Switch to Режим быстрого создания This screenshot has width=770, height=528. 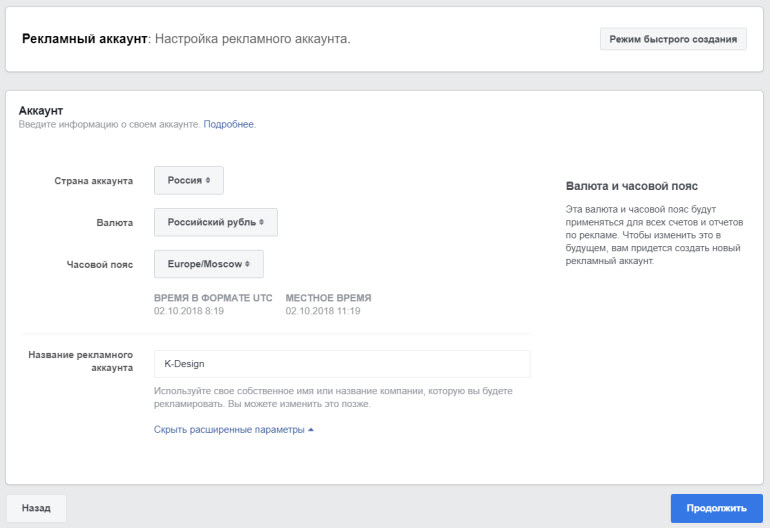(x=673, y=39)
